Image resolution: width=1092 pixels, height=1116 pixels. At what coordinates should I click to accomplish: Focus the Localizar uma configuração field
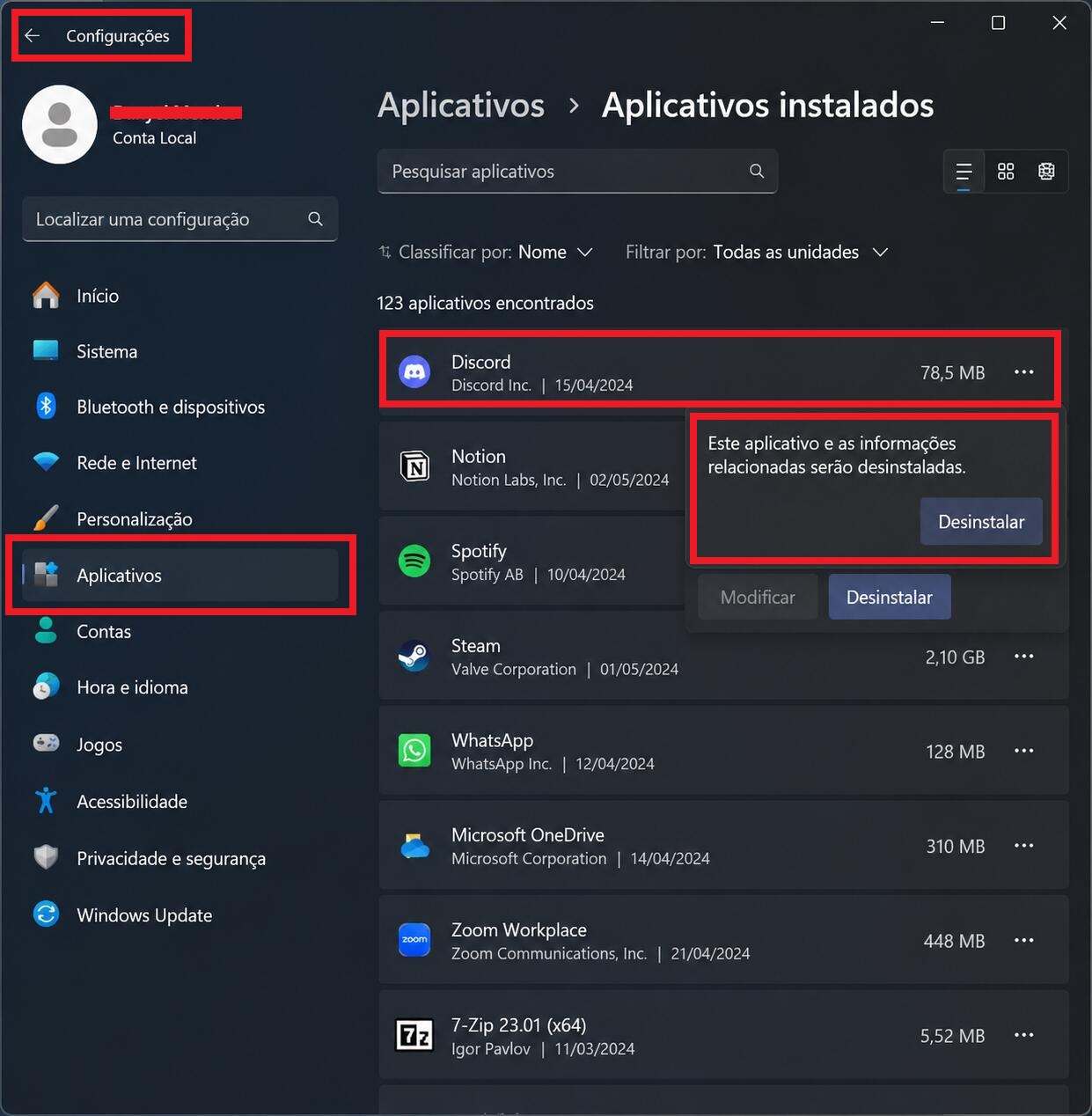pyautogui.click(x=180, y=218)
